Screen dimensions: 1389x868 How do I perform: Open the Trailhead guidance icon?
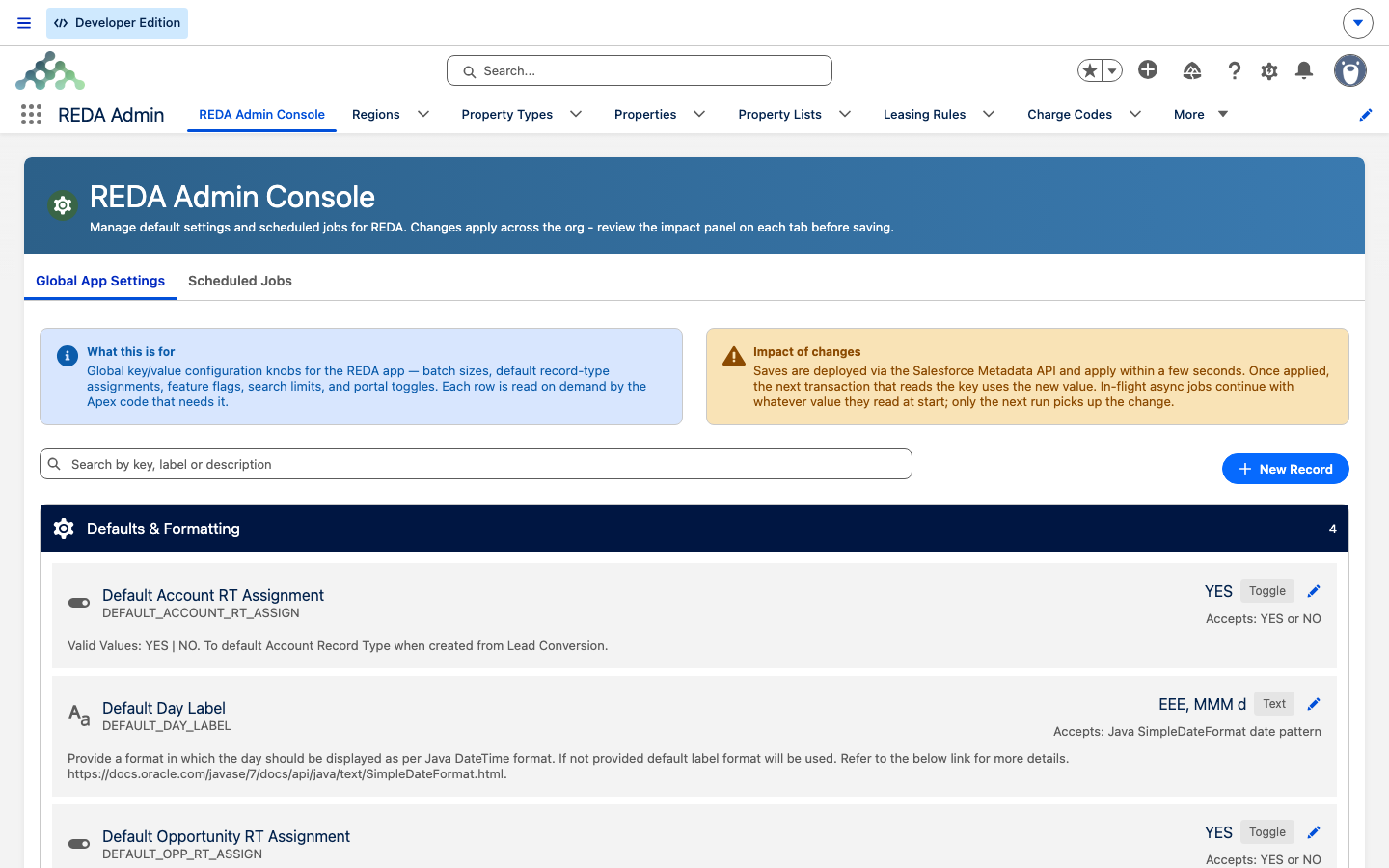(x=1192, y=70)
